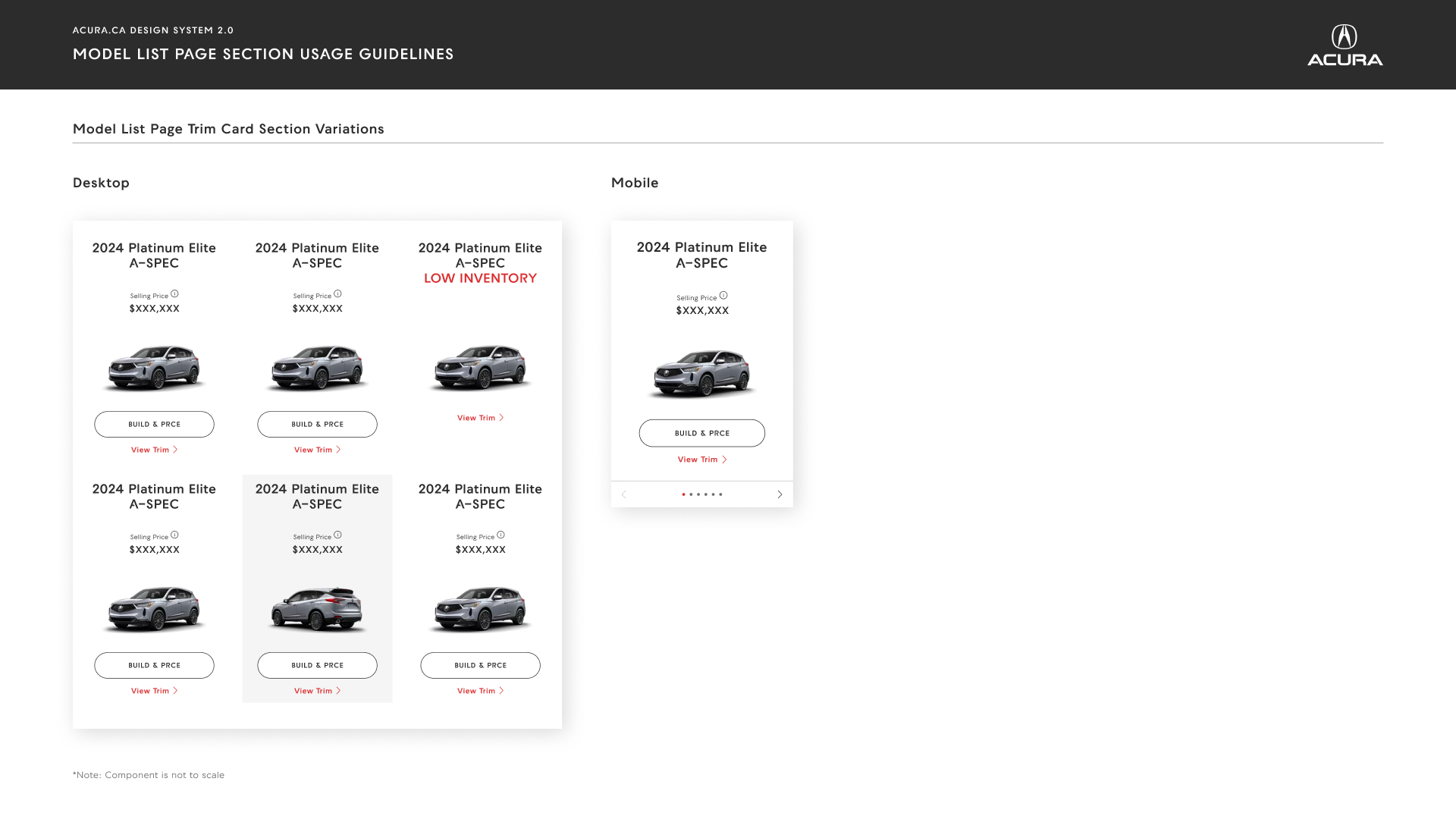Open View Trim under the LOW INVENTORY card
The height and width of the screenshot is (819, 1456).
click(480, 418)
